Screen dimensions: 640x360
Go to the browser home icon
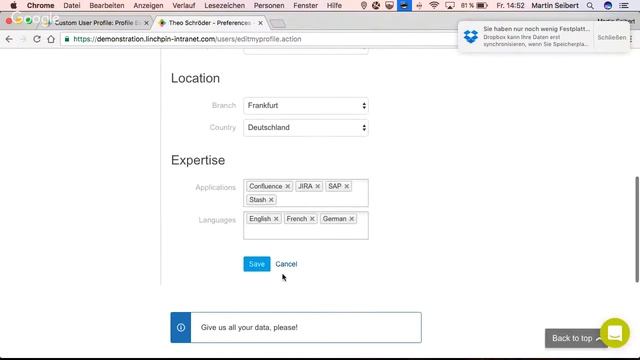51,39
